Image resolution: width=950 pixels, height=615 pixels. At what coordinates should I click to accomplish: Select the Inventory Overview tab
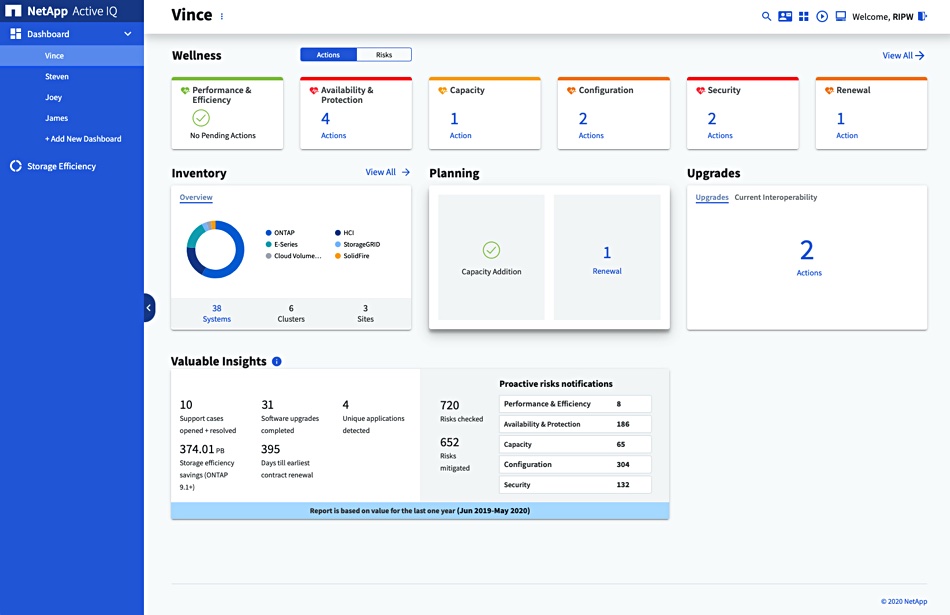(196, 197)
